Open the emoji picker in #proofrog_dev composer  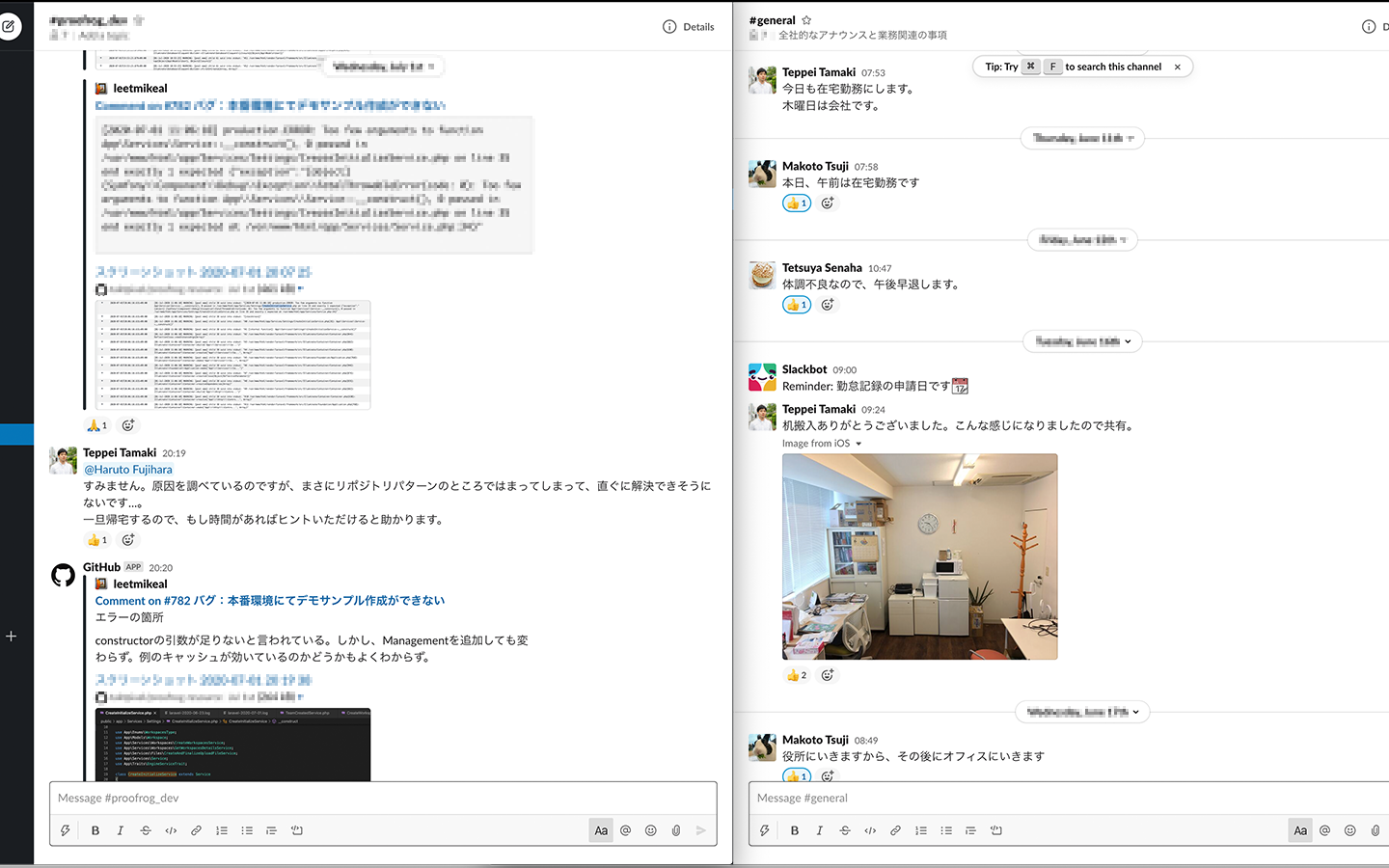point(651,830)
